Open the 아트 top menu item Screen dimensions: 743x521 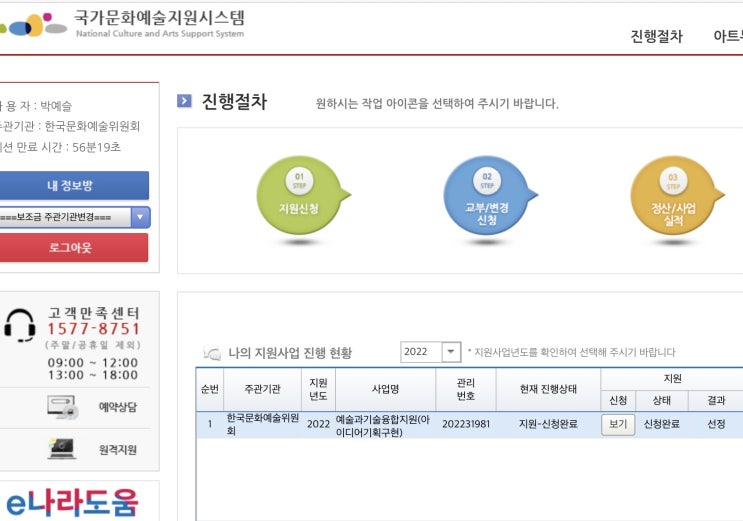pyautogui.click(x=728, y=36)
